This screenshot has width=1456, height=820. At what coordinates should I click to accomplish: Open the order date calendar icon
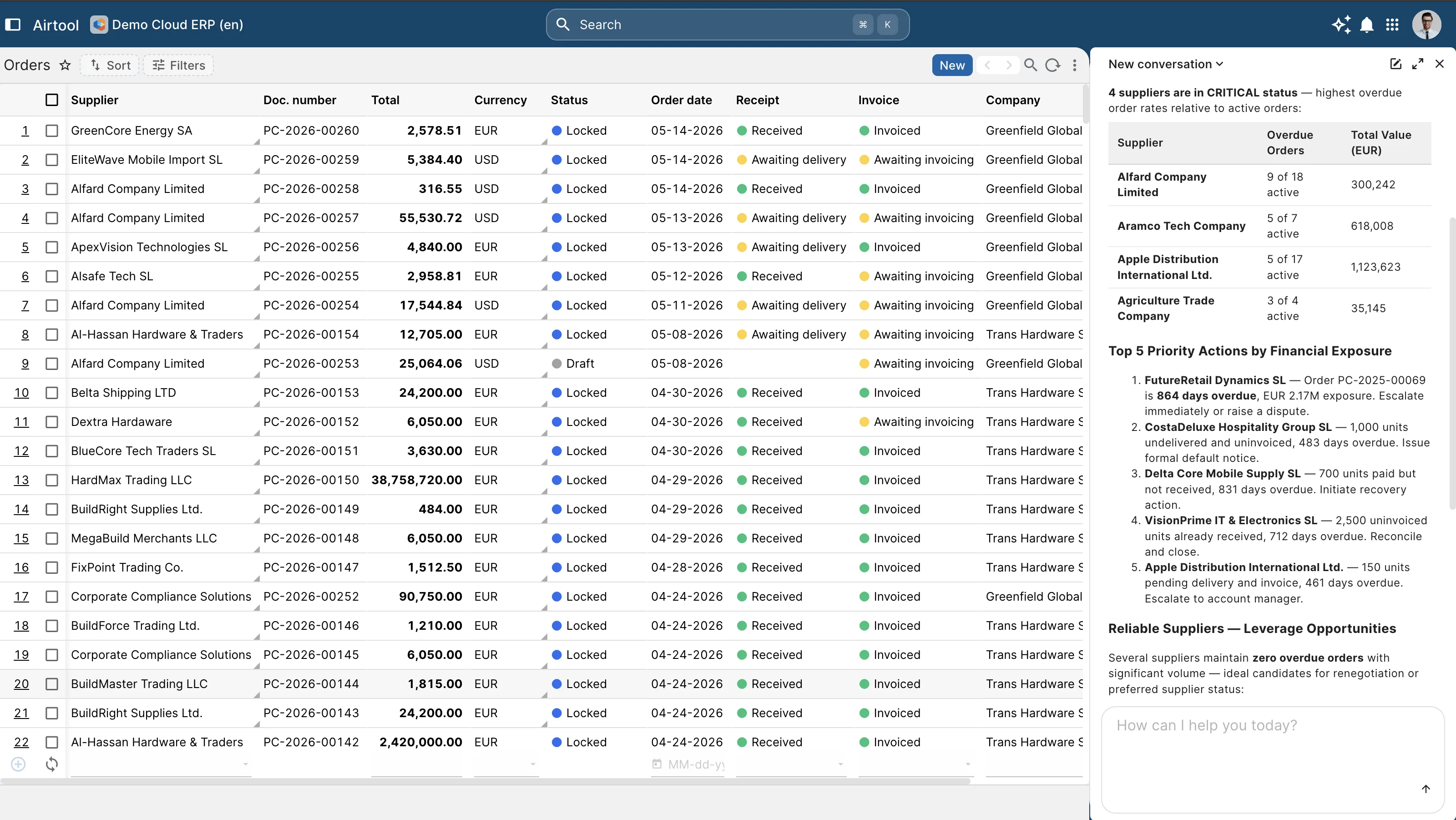pos(657,764)
